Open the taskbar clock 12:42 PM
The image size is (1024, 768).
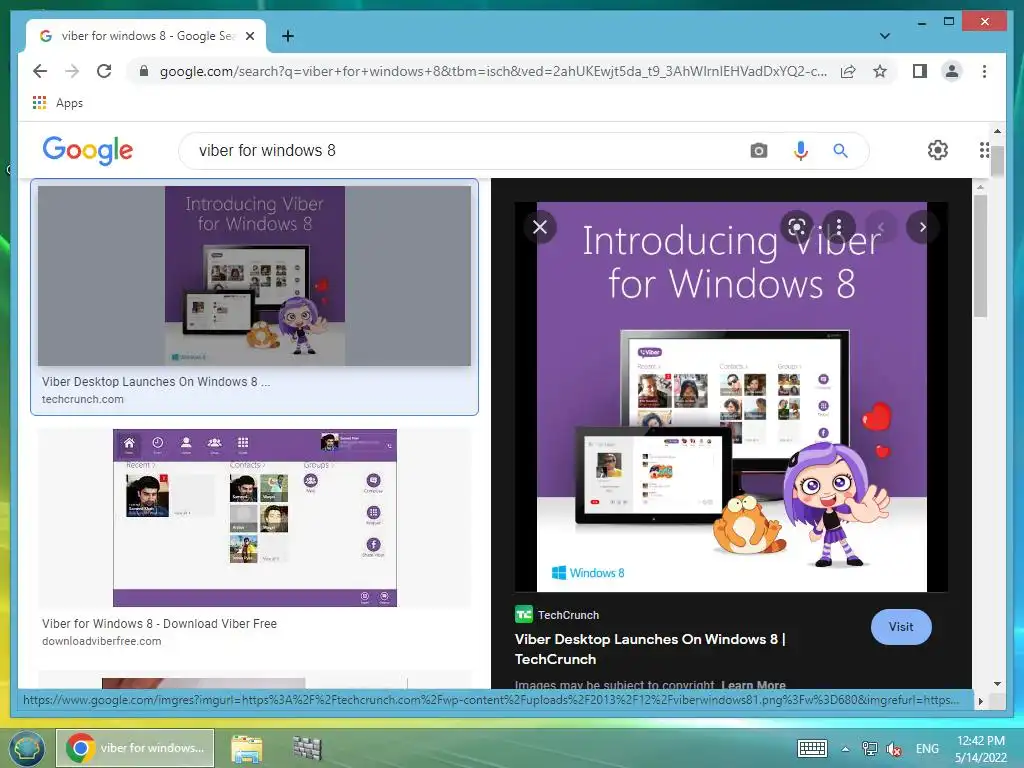click(x=981, y=749)
